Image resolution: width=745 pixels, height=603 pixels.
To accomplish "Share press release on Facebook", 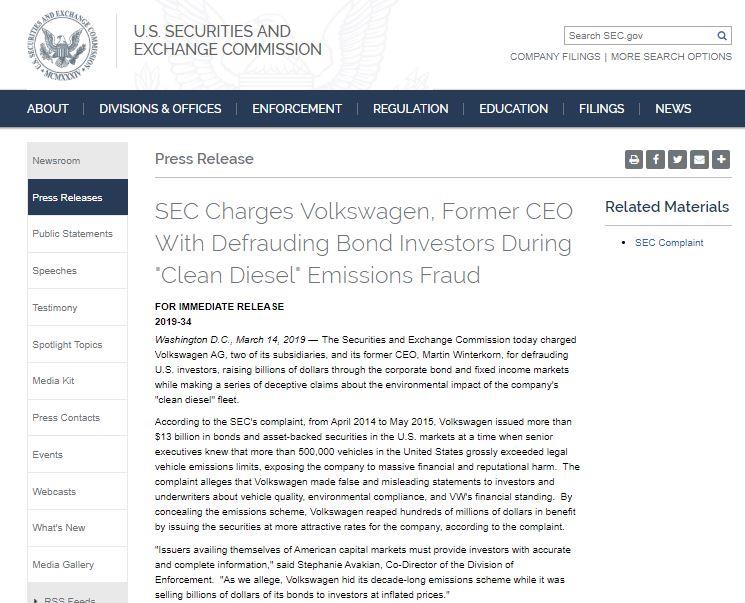I will (x=656, y=160).
